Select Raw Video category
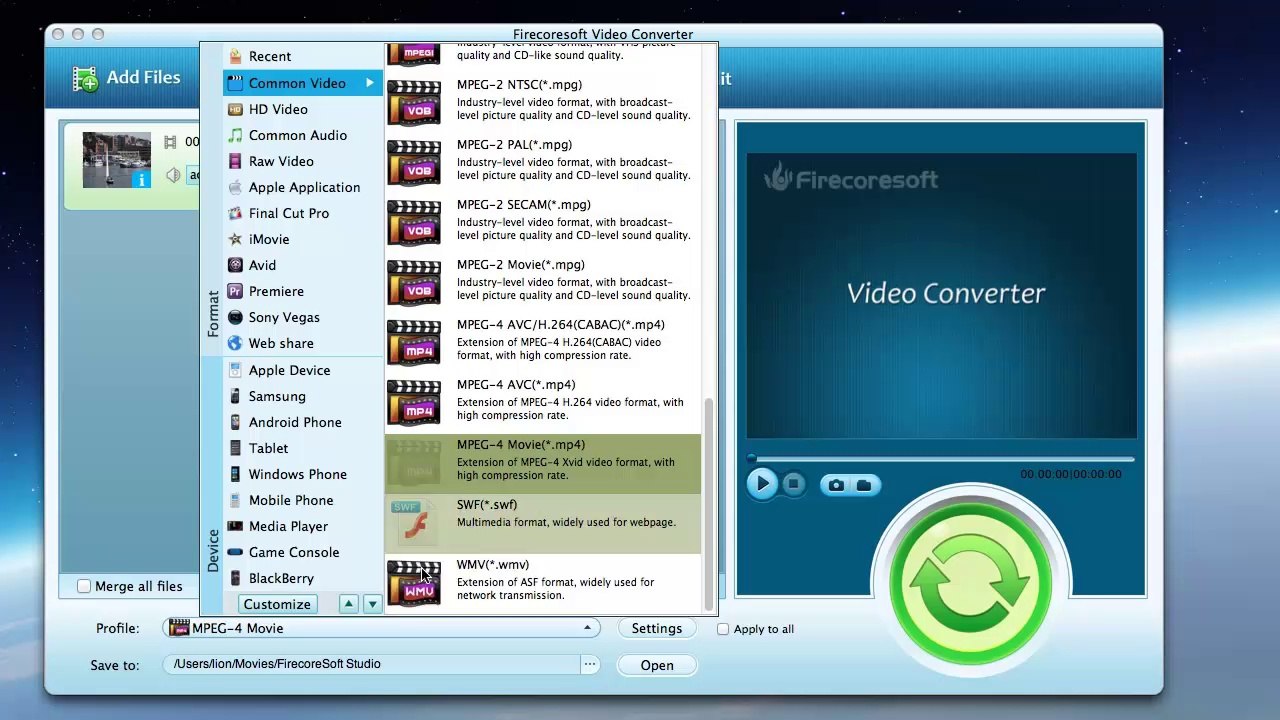The width and height of the screenshot is (1280, 720). pyautogui.click(x=303, y=161)
